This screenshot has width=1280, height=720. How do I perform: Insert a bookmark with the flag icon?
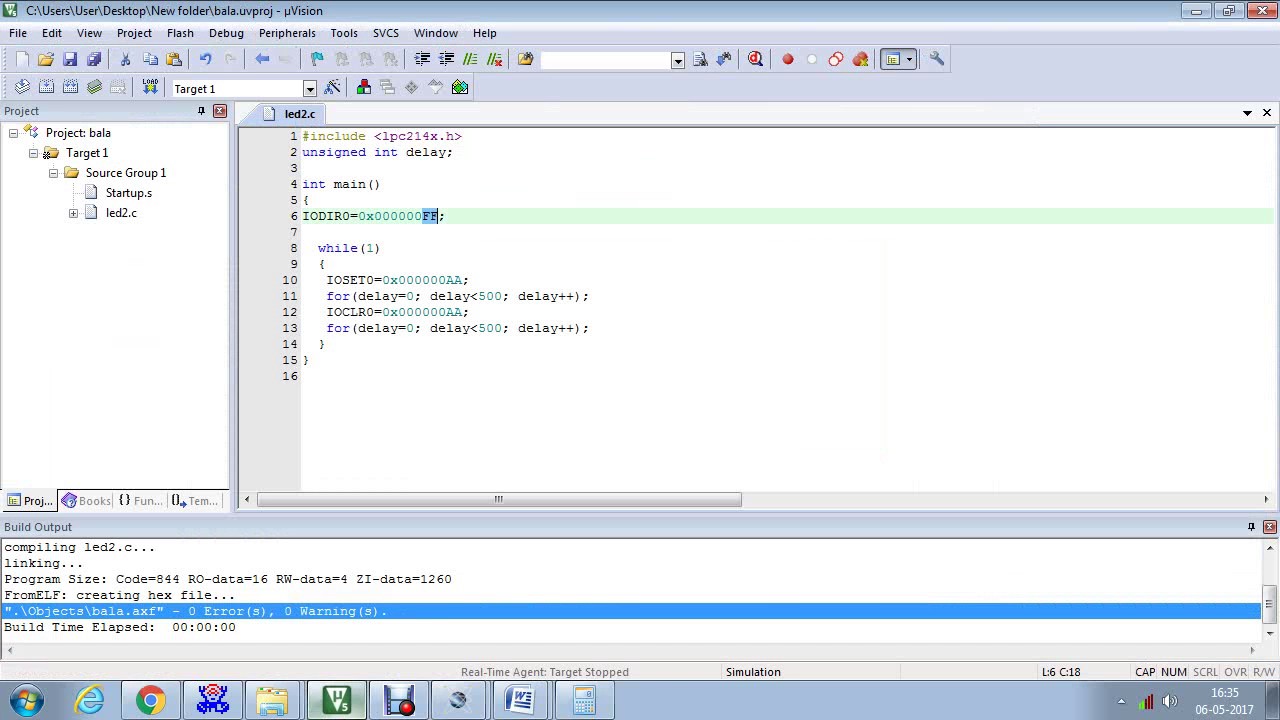pyautogui.click(x=317, y=59)
